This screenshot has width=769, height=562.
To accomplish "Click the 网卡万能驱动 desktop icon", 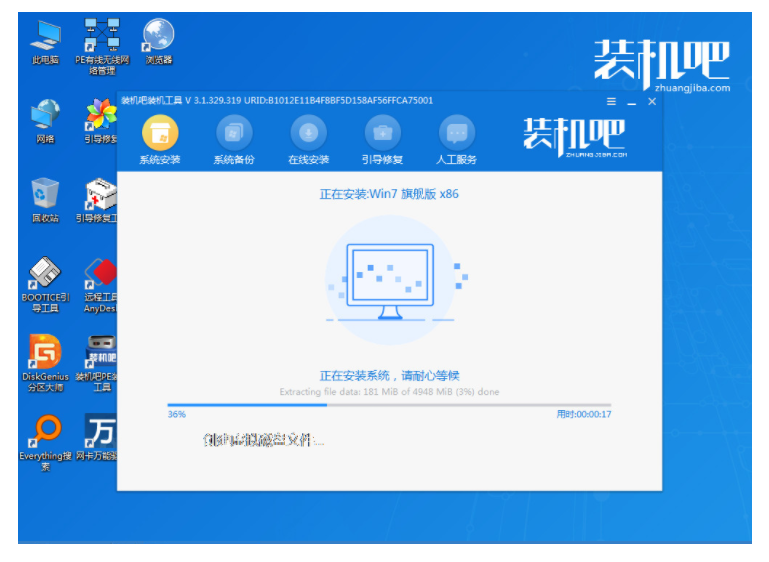I will (100, 433).
